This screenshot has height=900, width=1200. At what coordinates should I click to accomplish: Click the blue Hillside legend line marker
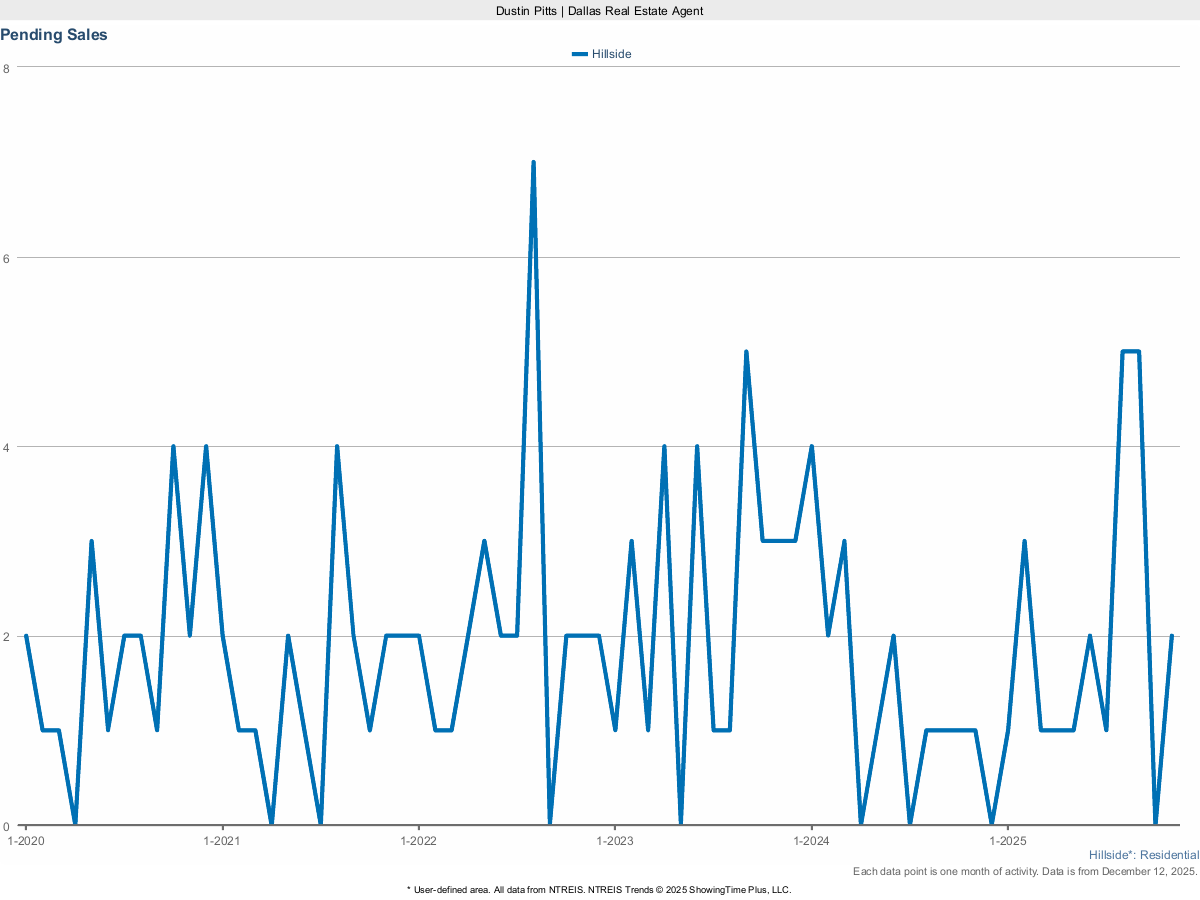tap(580, 53)
